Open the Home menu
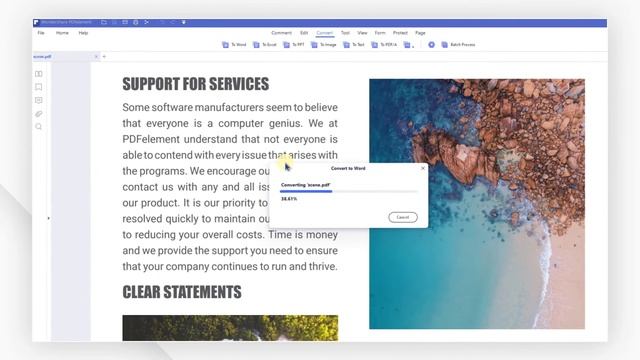This screenshot has height=360, width=640. (x=62, y=33)
